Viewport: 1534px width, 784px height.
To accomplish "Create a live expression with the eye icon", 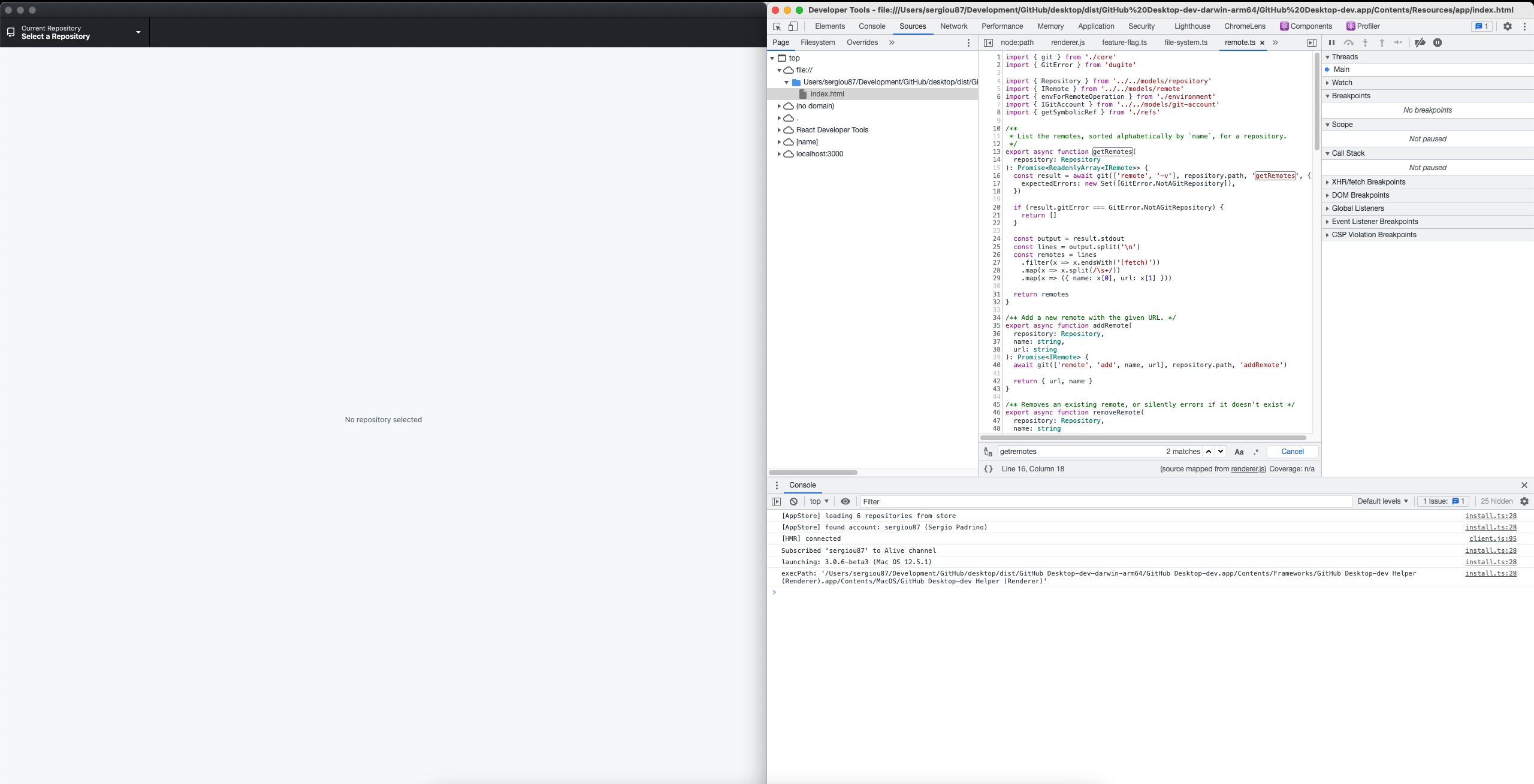I will pyautogui.click(x=845, y=501).
